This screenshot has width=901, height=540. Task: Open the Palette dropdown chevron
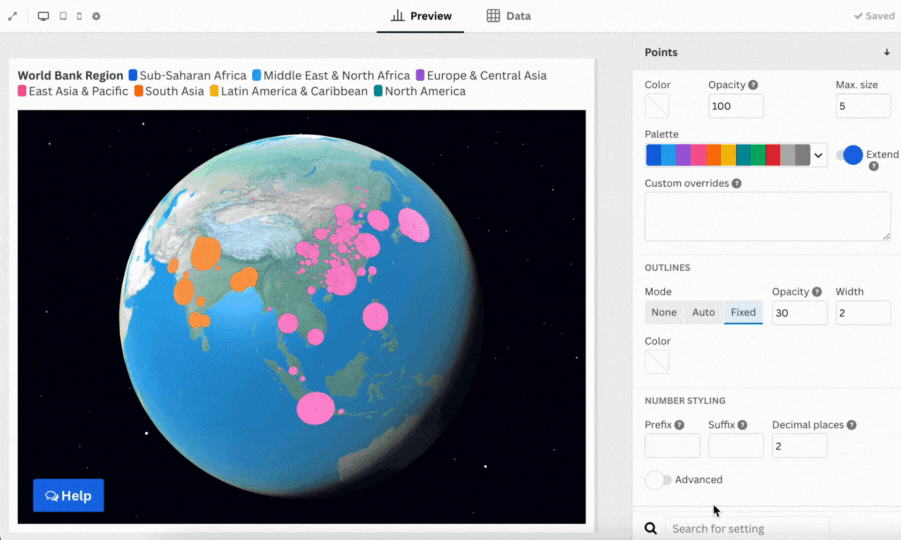818,155
